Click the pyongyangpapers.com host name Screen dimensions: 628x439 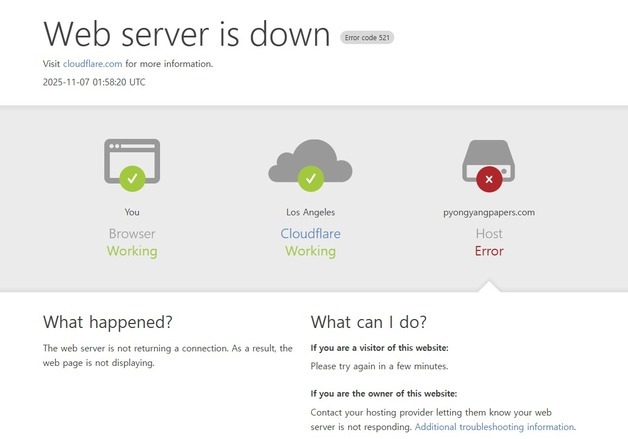pyautogui.click(x=489, y=212)
